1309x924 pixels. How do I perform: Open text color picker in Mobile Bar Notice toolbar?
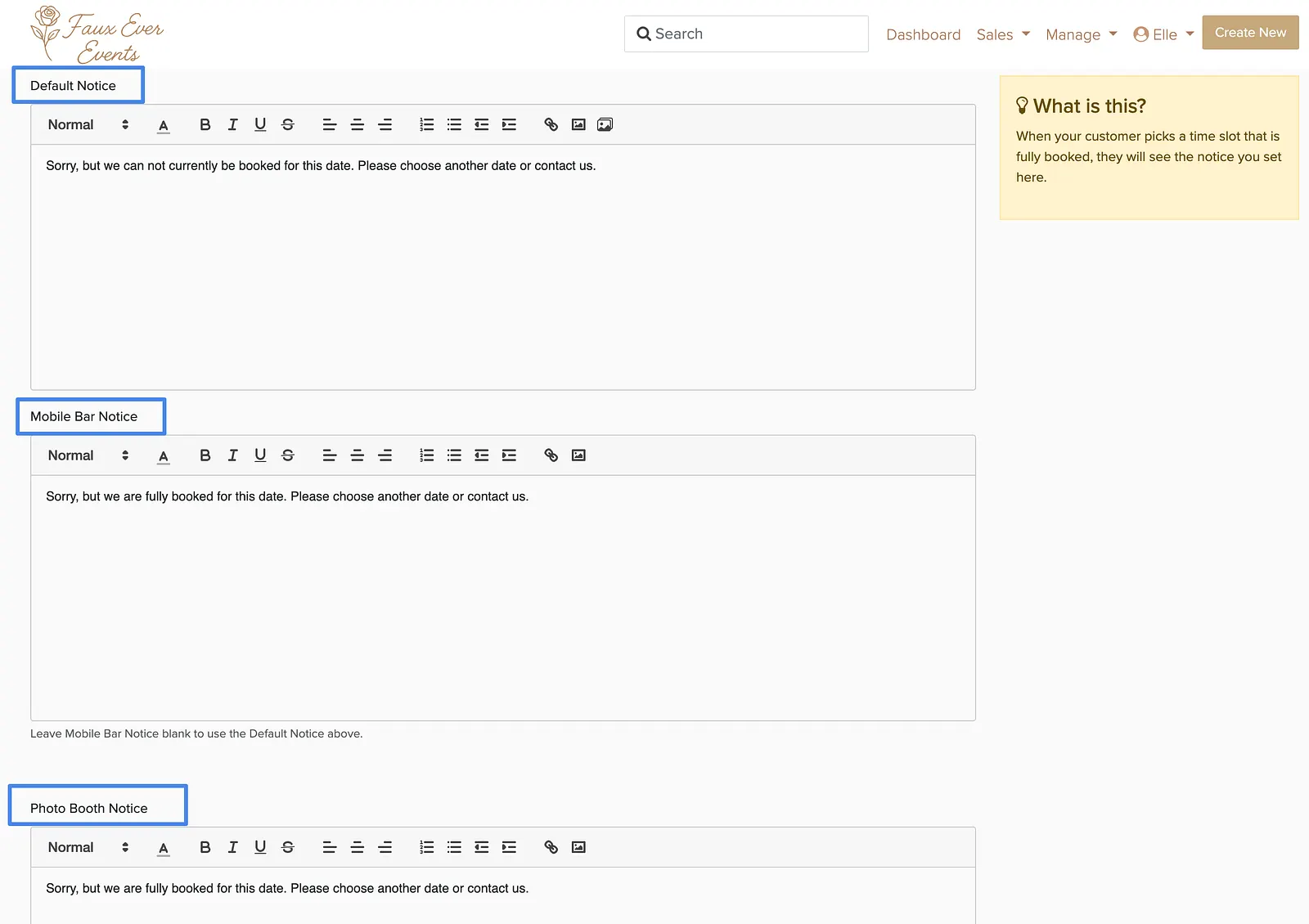tap(164, 456)
